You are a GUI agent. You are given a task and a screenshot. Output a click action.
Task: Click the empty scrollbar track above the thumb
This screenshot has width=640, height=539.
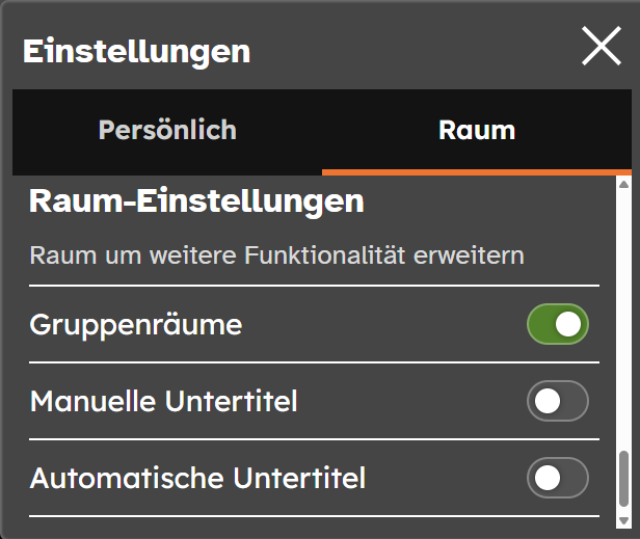(625, 320)
